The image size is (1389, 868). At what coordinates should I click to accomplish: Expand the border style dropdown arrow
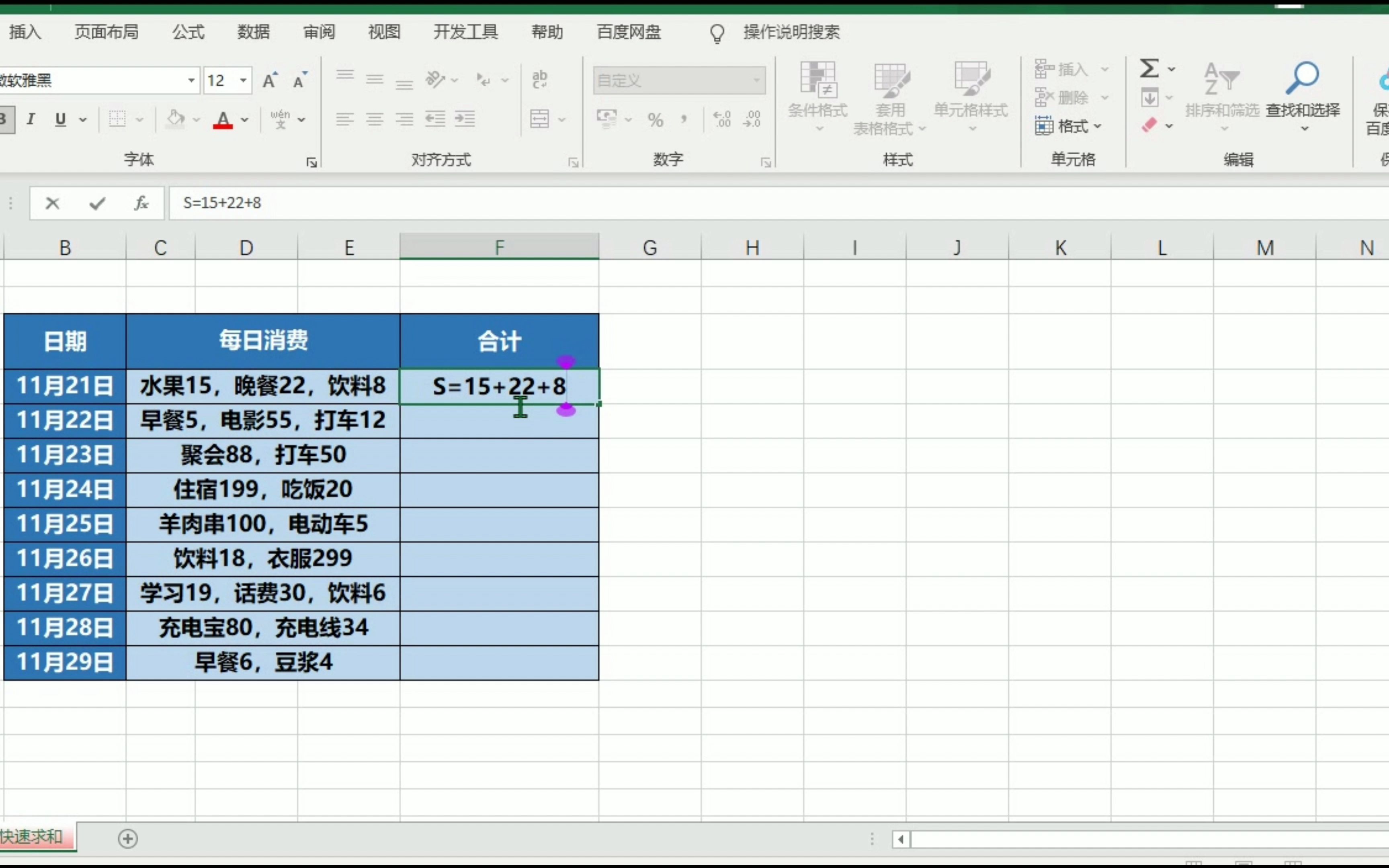click(x=141, y=119)
